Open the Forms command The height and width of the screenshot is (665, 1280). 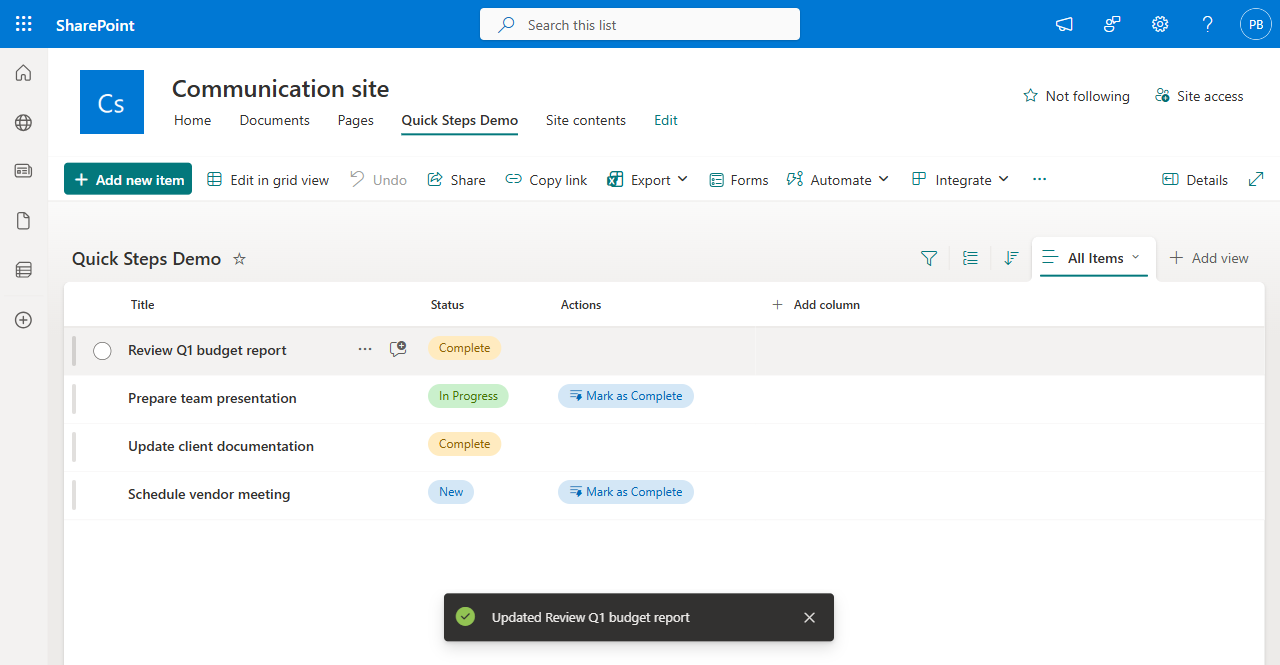739,180
